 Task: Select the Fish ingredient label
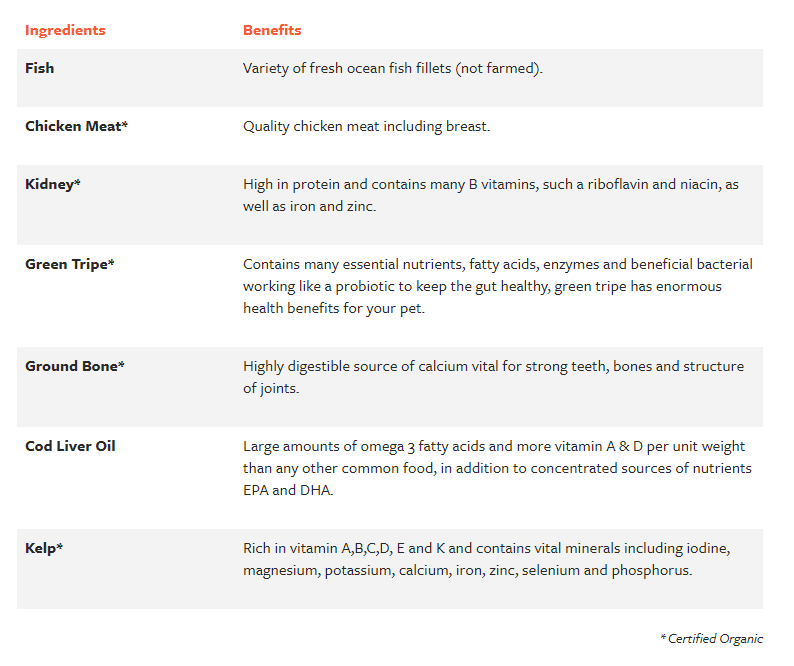click(39, 68)
